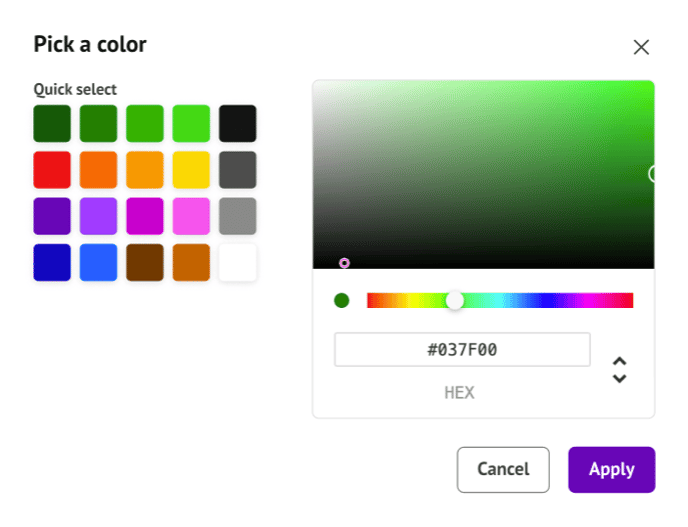The height and width of the screenshot is (527, 688).
Task: Click the HEX format label
Action: click(459, 393)
